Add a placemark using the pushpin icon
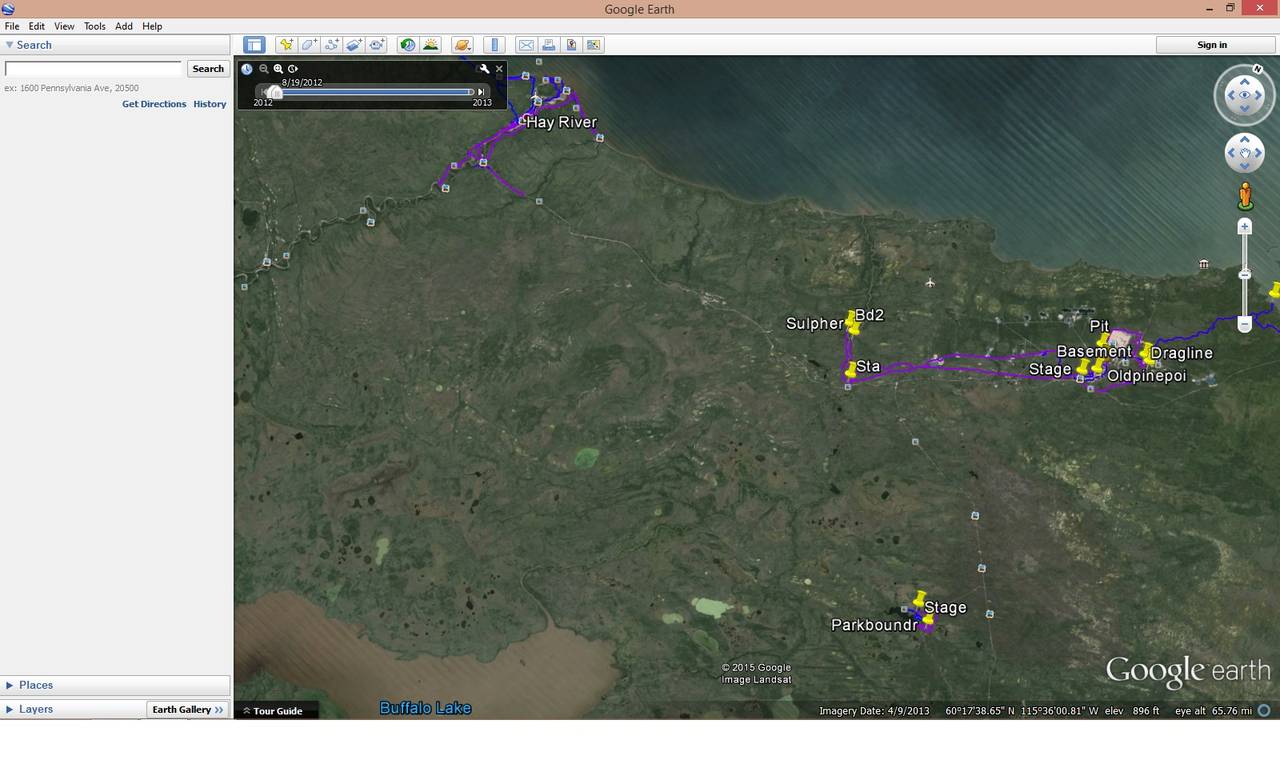Viewport: 1280px width, 784px height. 286,45
